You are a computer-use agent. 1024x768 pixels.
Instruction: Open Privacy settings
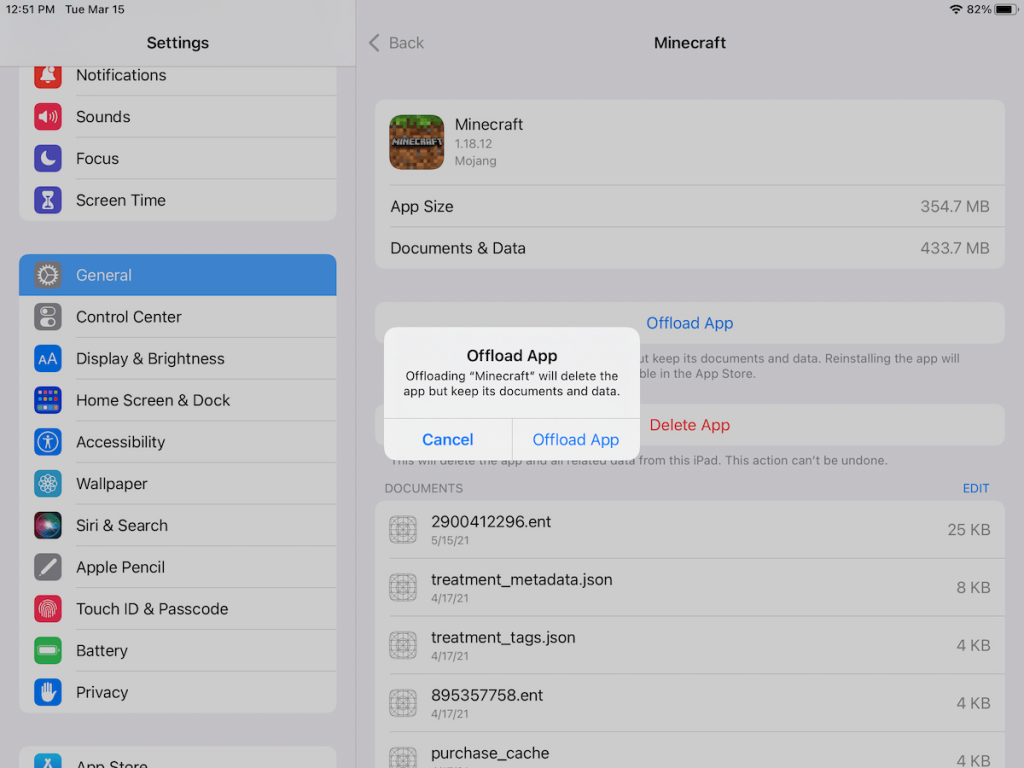coord(178,693)
